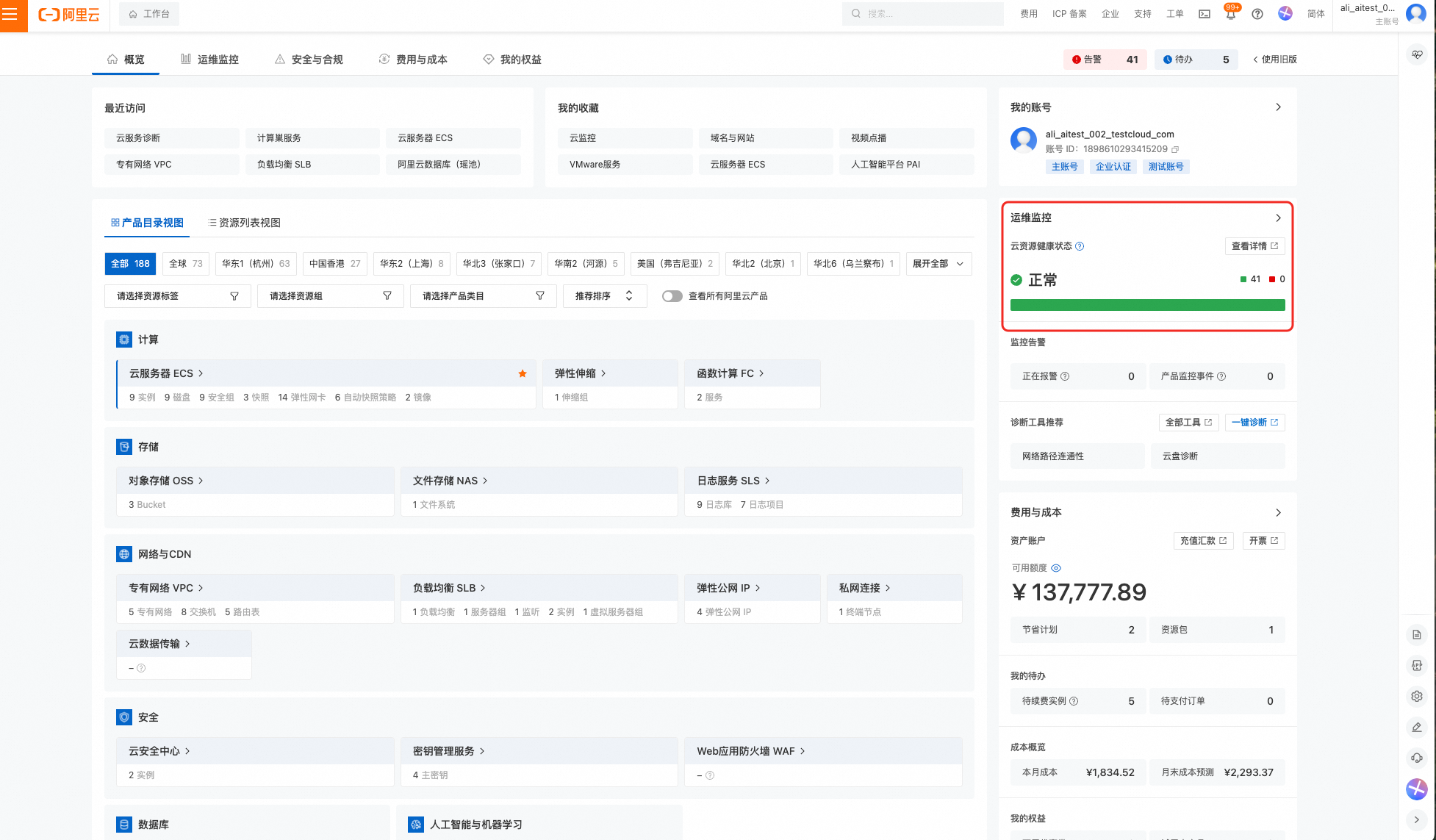This screenshot has width=1436, height=840.
Task: Click the 一键诊断 button
Action: [x=1254, y=423]
